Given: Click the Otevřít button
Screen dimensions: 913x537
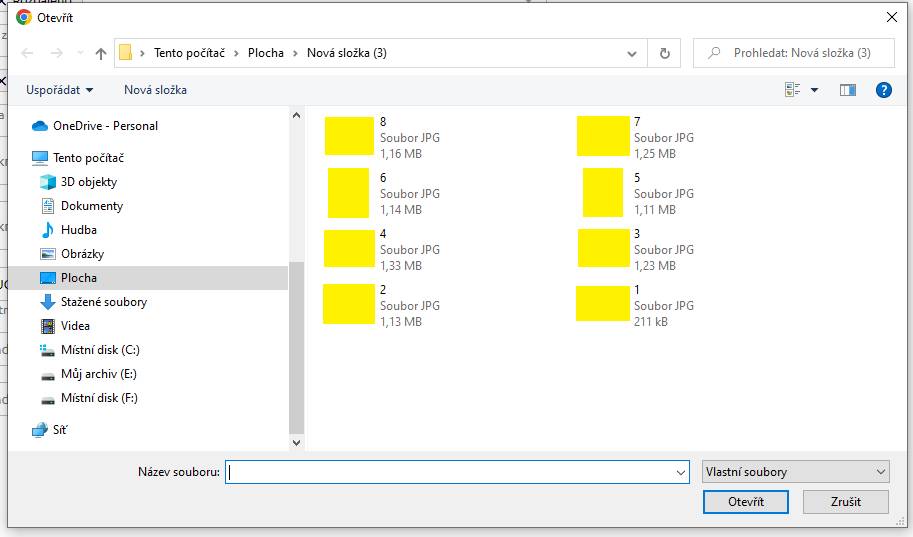Looking at the screenshot, I should click(746, 501).
